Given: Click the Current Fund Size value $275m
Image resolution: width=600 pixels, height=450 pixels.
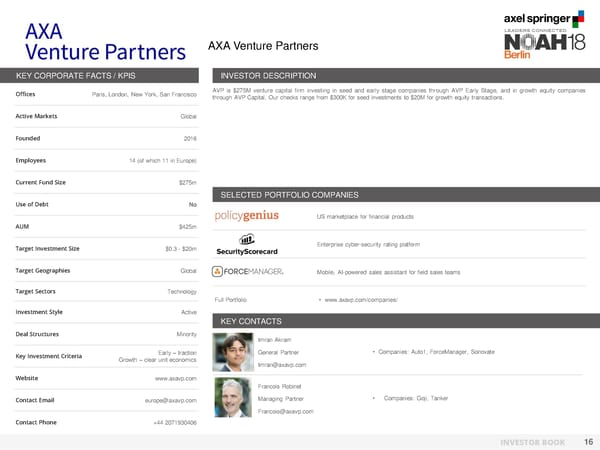Looking at the screenshot, I should click(x=187, y=182).
